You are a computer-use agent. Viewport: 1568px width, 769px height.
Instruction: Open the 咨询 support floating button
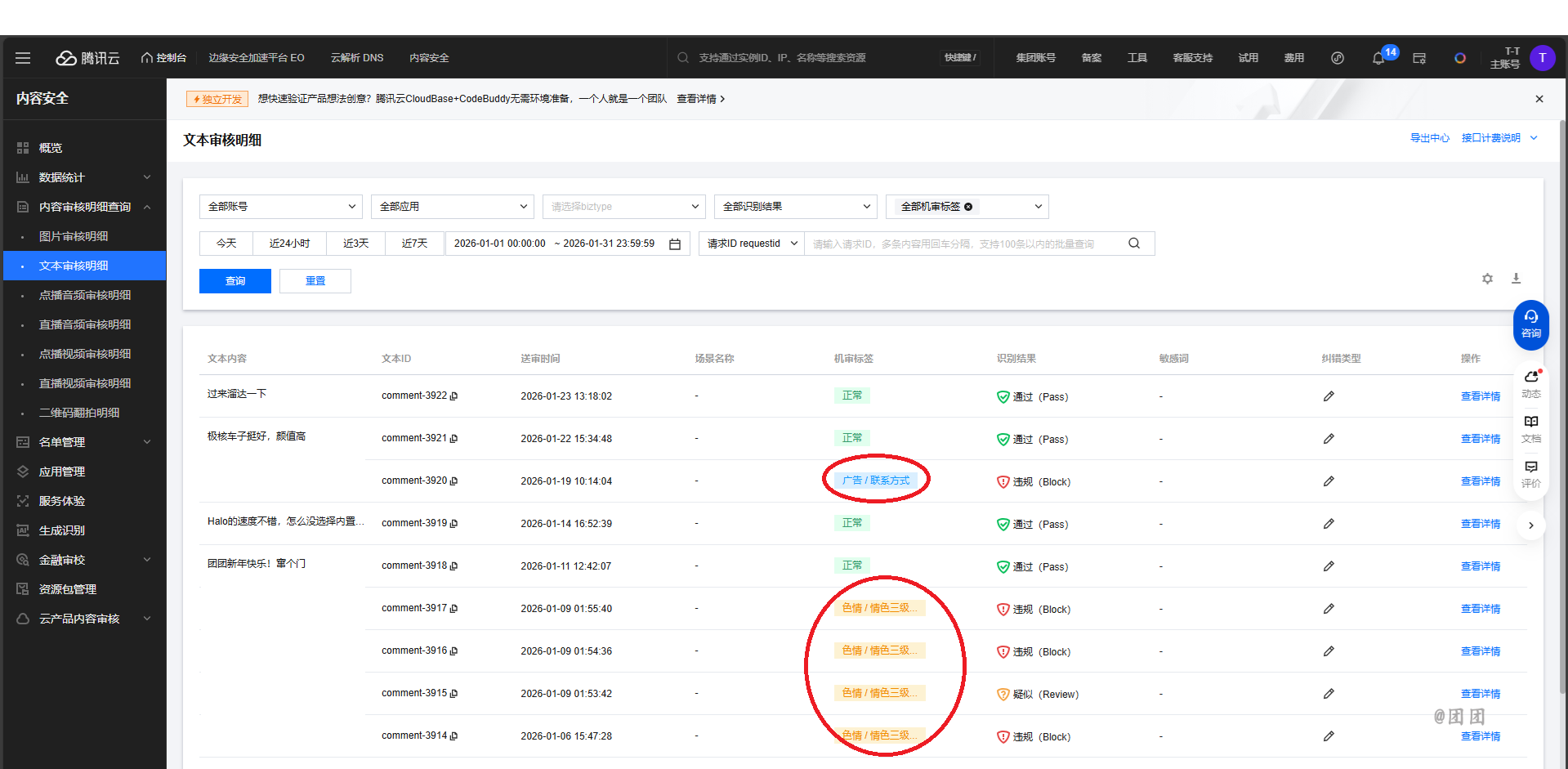click(1530, 324)
